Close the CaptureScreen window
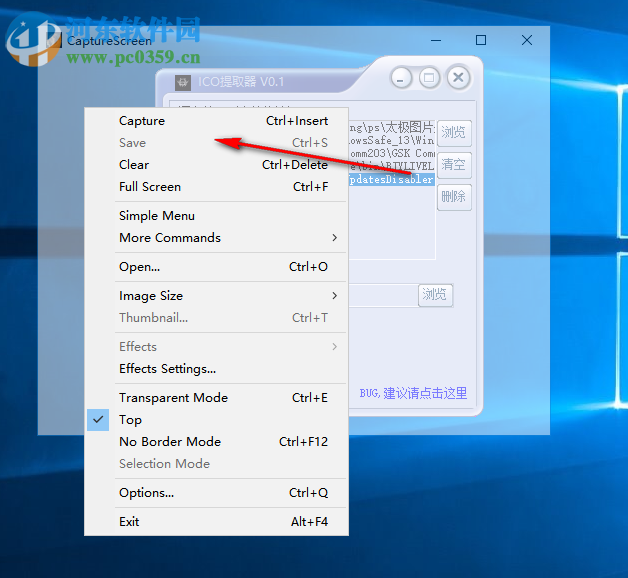The width and height of the screenshot is (628, 578). pyautogui.click(x=527, y=40)
